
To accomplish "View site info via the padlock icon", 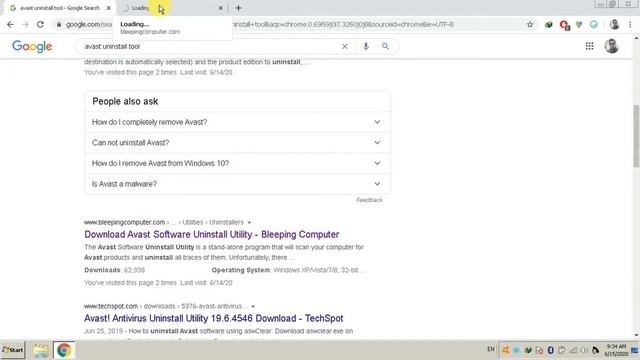I will coord(59,24).
